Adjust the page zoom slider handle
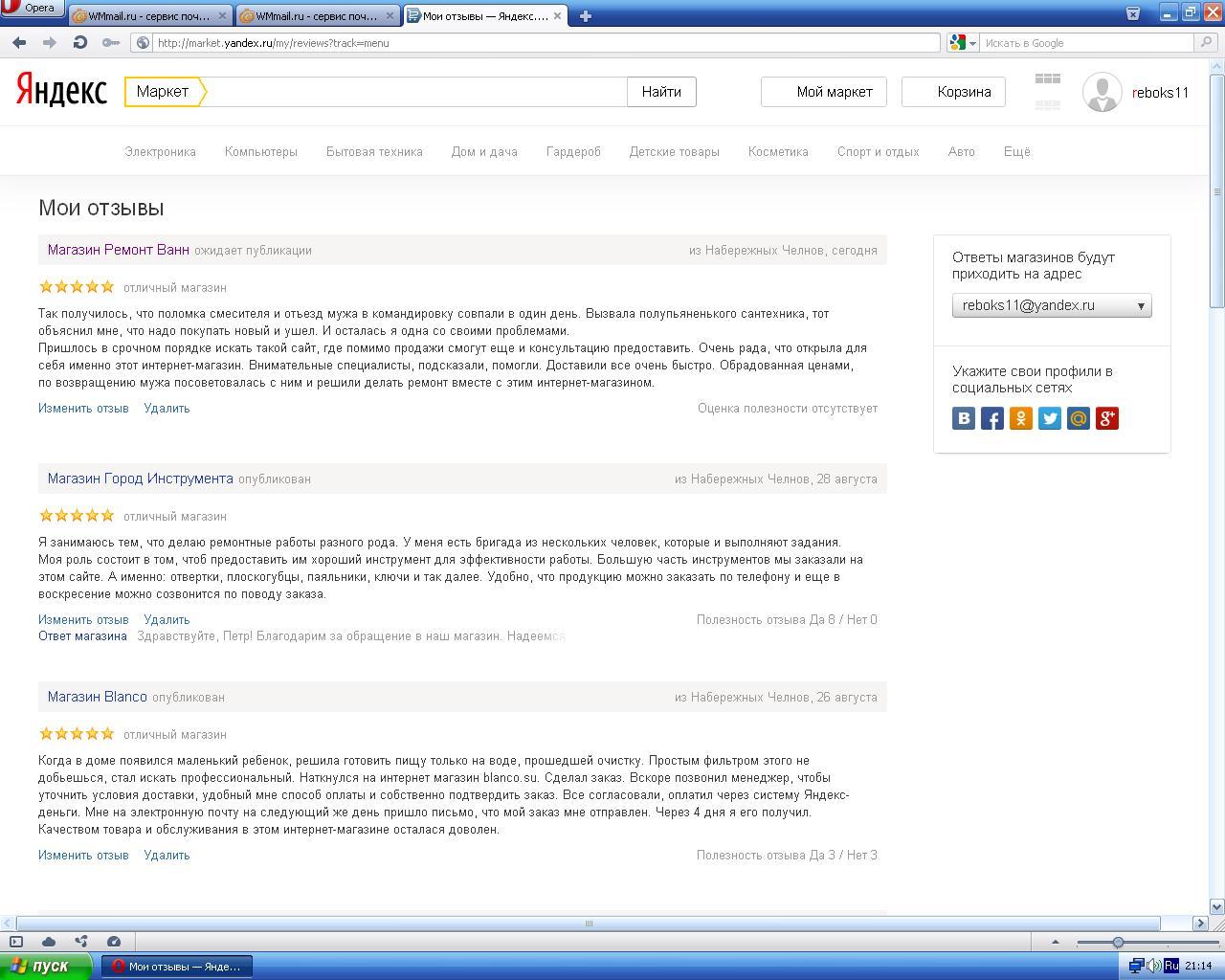The image size is (1225, 980). [x=1117, y=943]
